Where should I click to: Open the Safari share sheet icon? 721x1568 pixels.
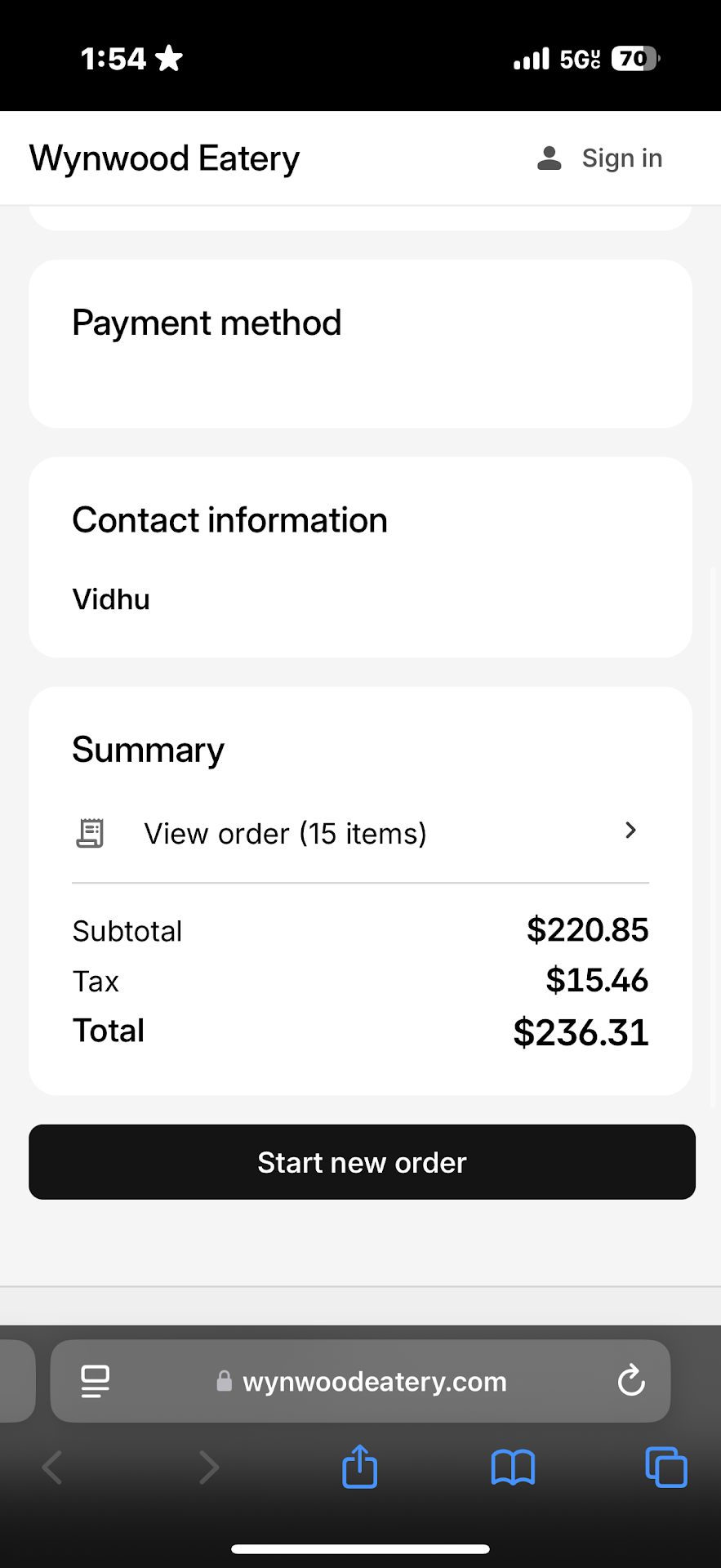click(x=359, y=1467)
